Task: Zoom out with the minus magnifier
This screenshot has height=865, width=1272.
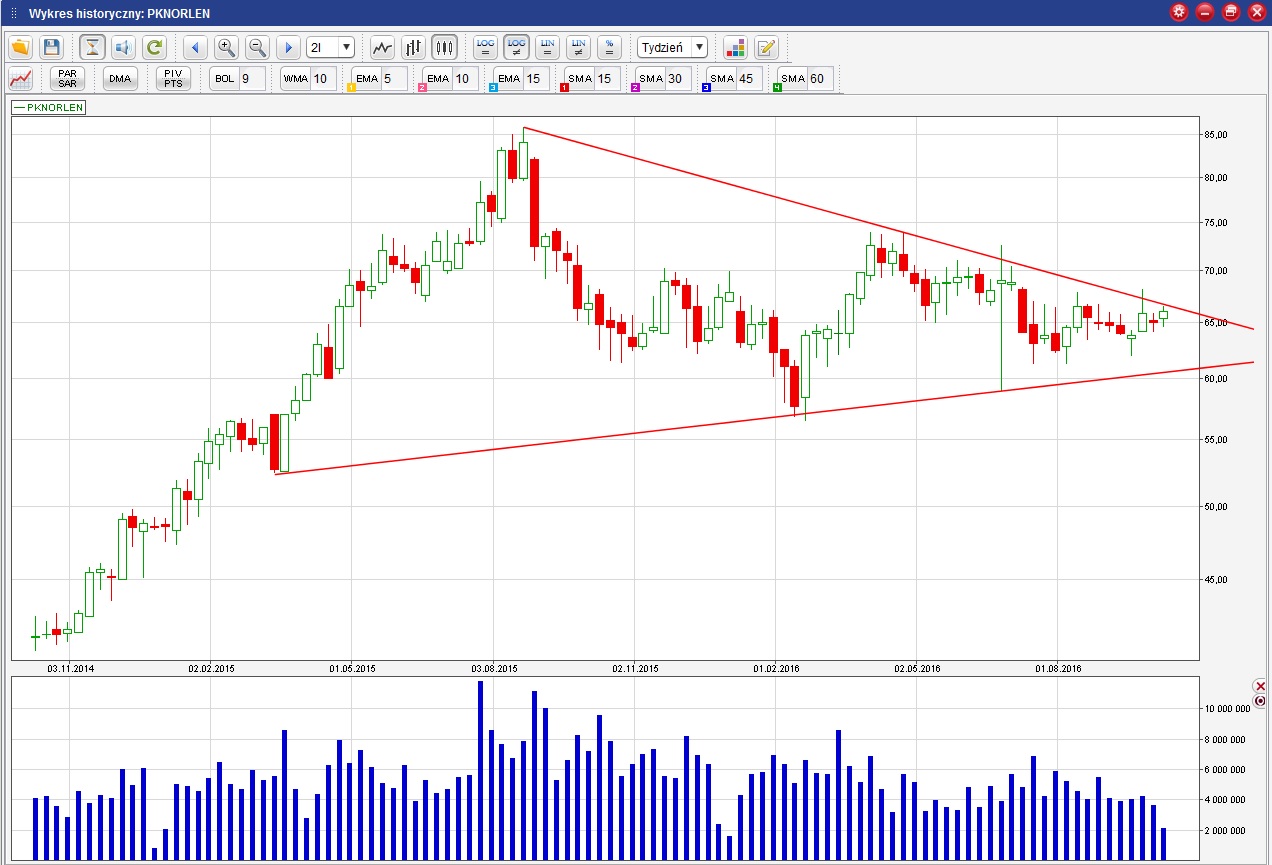Action: (257, 47)
